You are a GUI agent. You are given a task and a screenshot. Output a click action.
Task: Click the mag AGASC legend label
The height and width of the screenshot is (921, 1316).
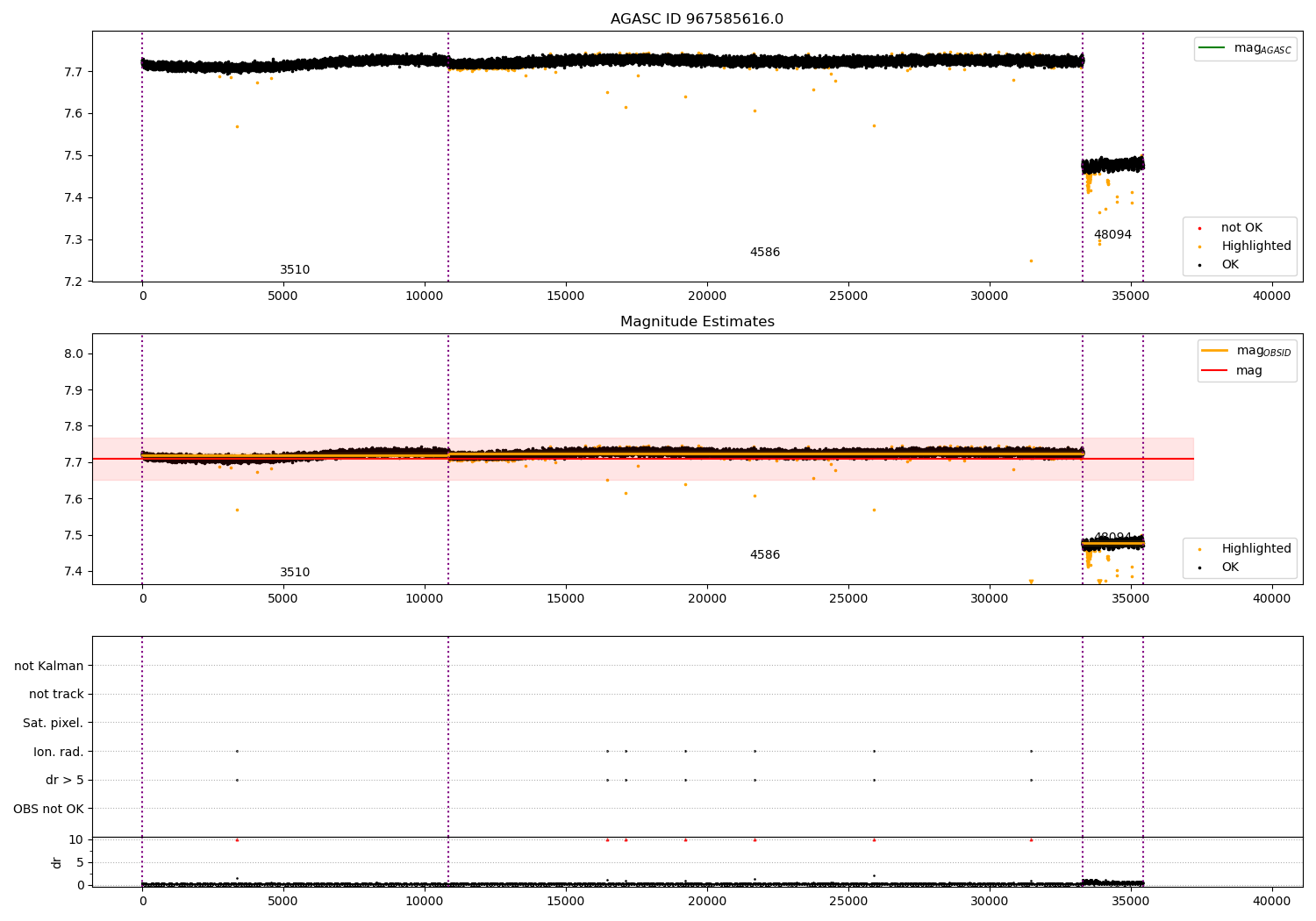coord(1262,49)
